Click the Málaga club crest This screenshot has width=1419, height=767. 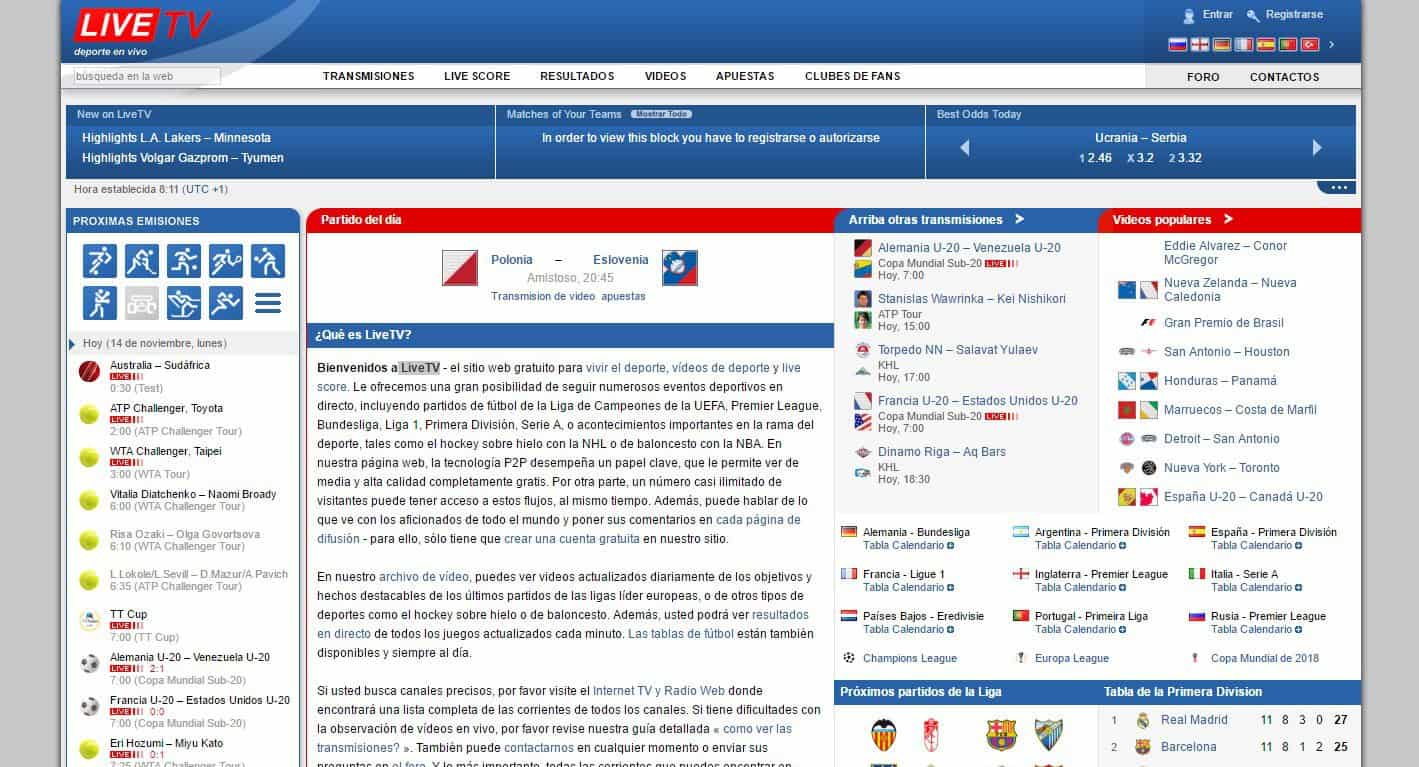(x=1049, y=735)
